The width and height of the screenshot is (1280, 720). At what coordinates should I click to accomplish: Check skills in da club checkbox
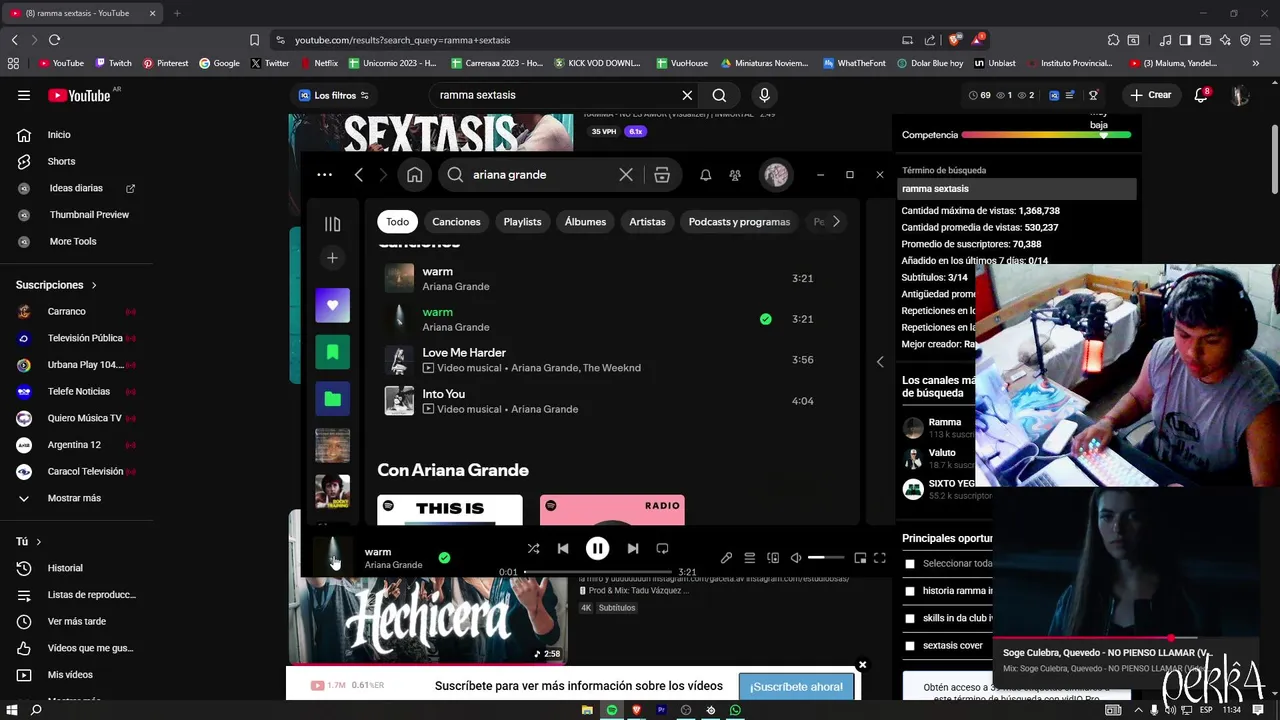[909, 618]
